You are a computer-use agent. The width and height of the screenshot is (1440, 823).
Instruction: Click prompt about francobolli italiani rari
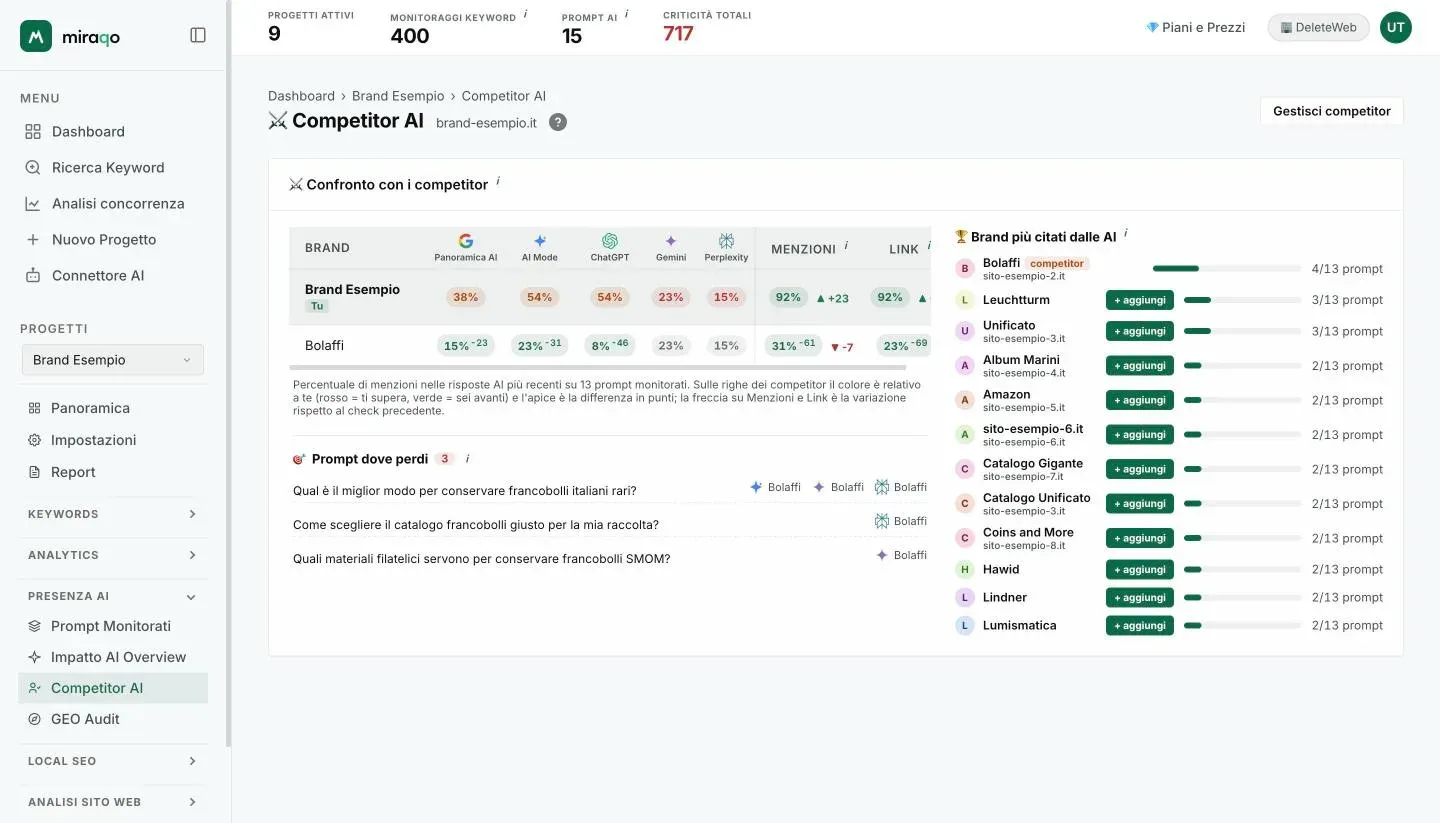coord(465,491)
